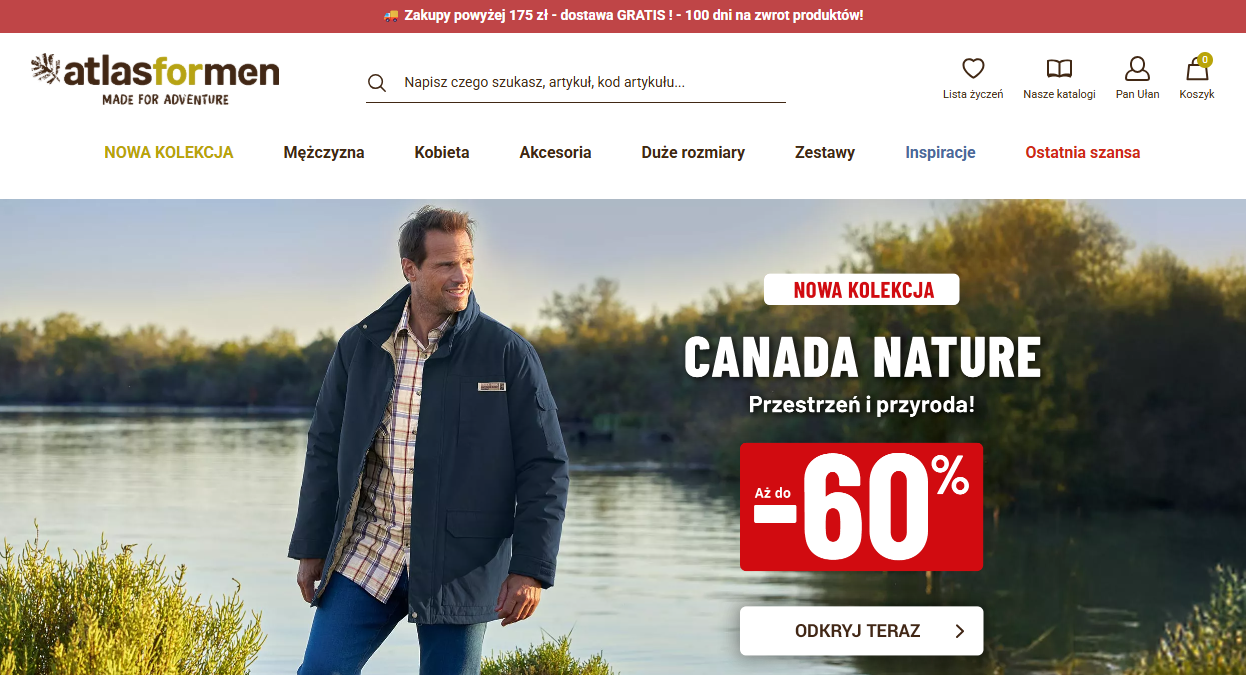
Task: Open the Ostatnia szansa section
Action: tap(1082, 153)
